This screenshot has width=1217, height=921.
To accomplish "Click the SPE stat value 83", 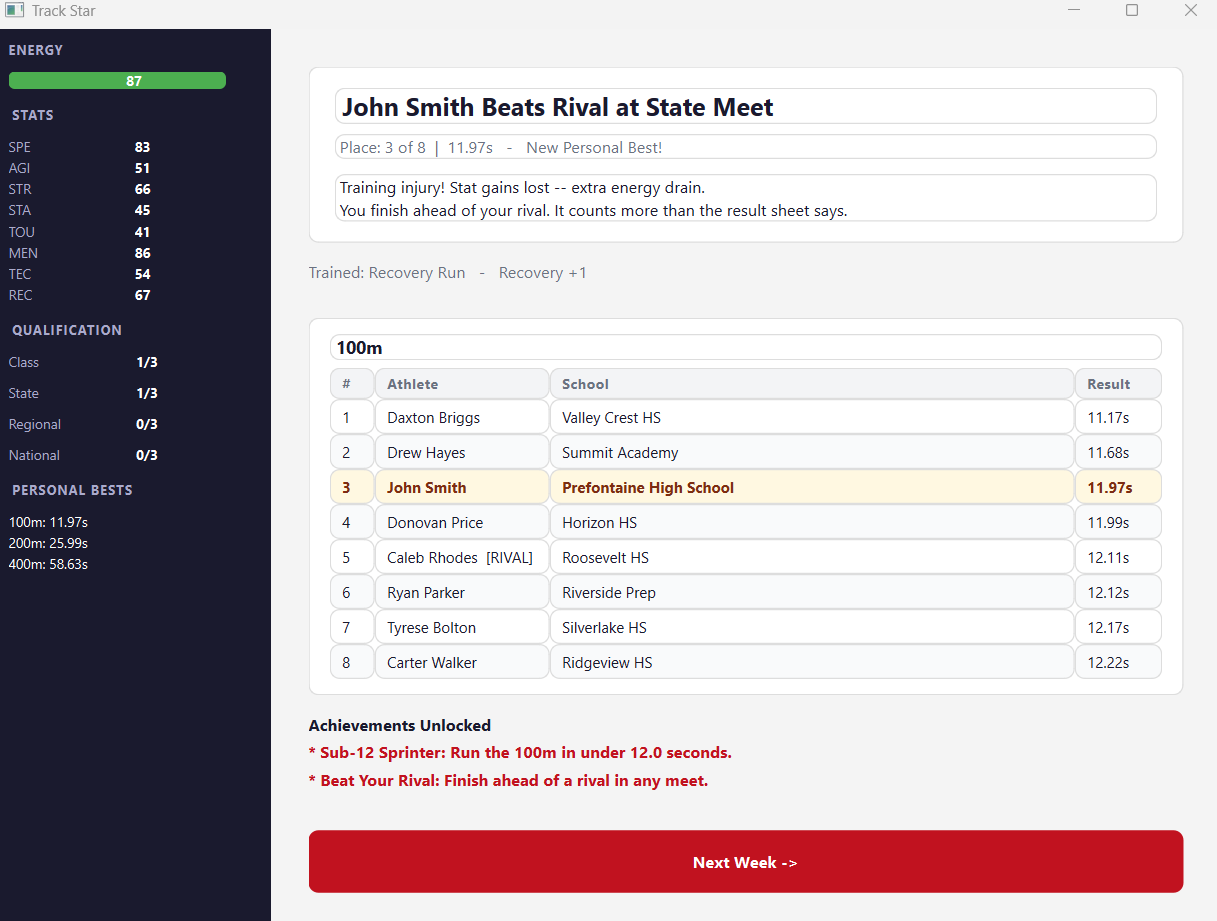I will point(142,147).
